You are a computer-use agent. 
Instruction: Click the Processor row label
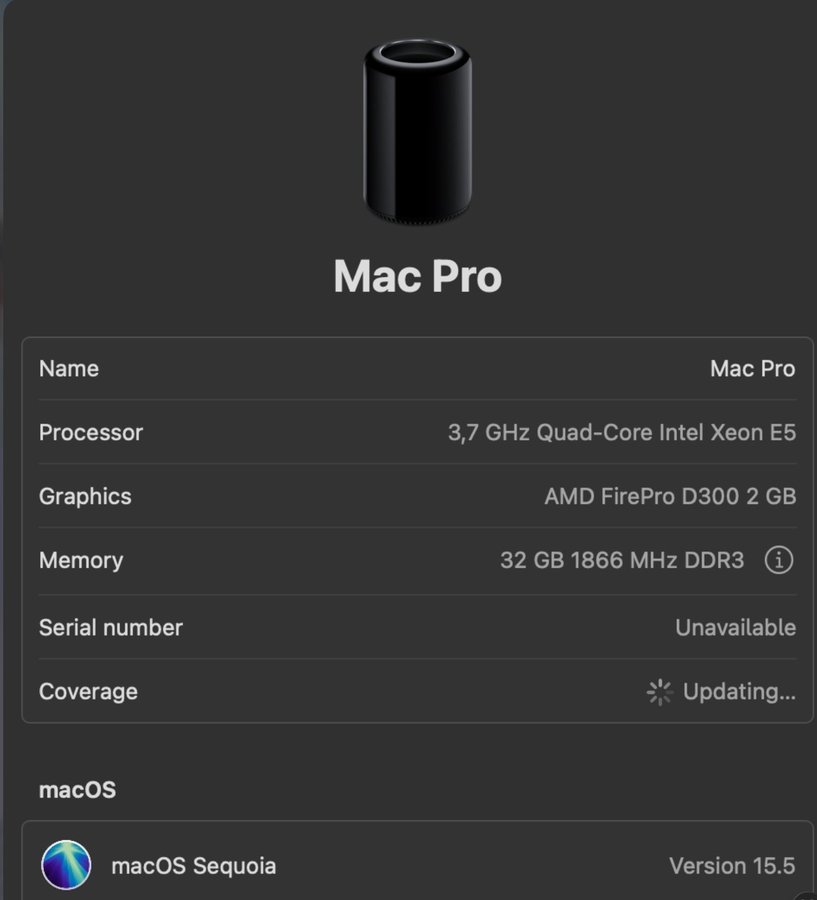tap(91, 433)
